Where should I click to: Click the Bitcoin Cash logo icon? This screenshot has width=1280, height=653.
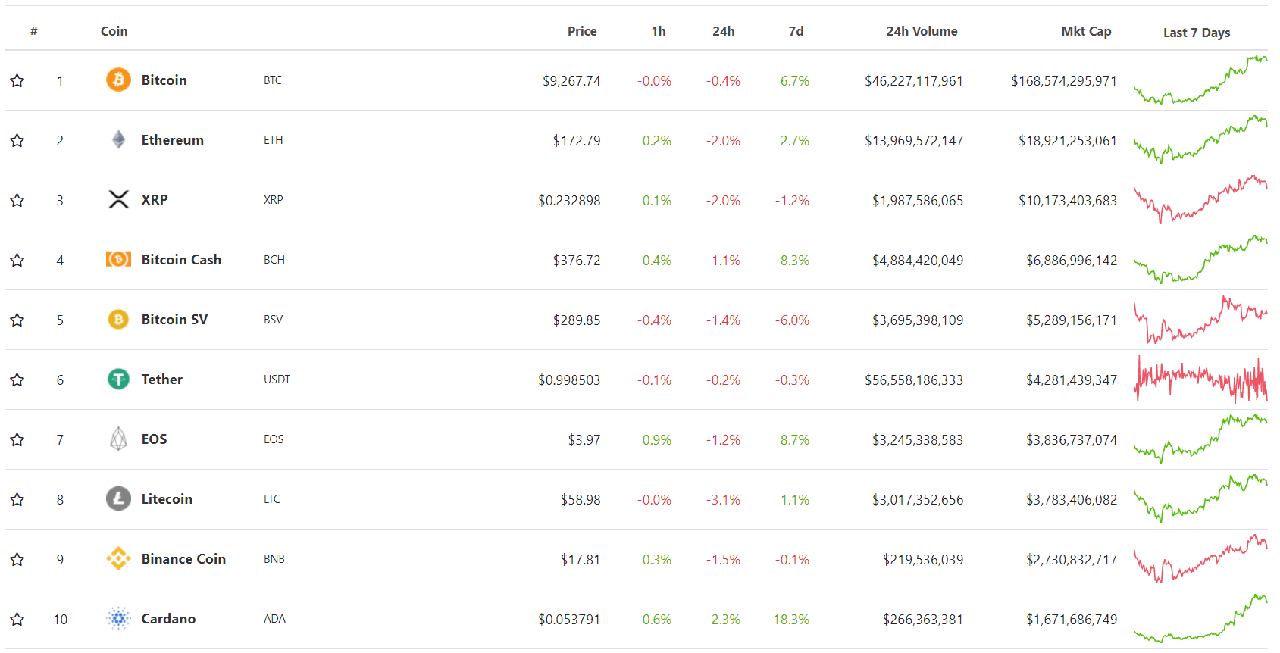(118, 260)
